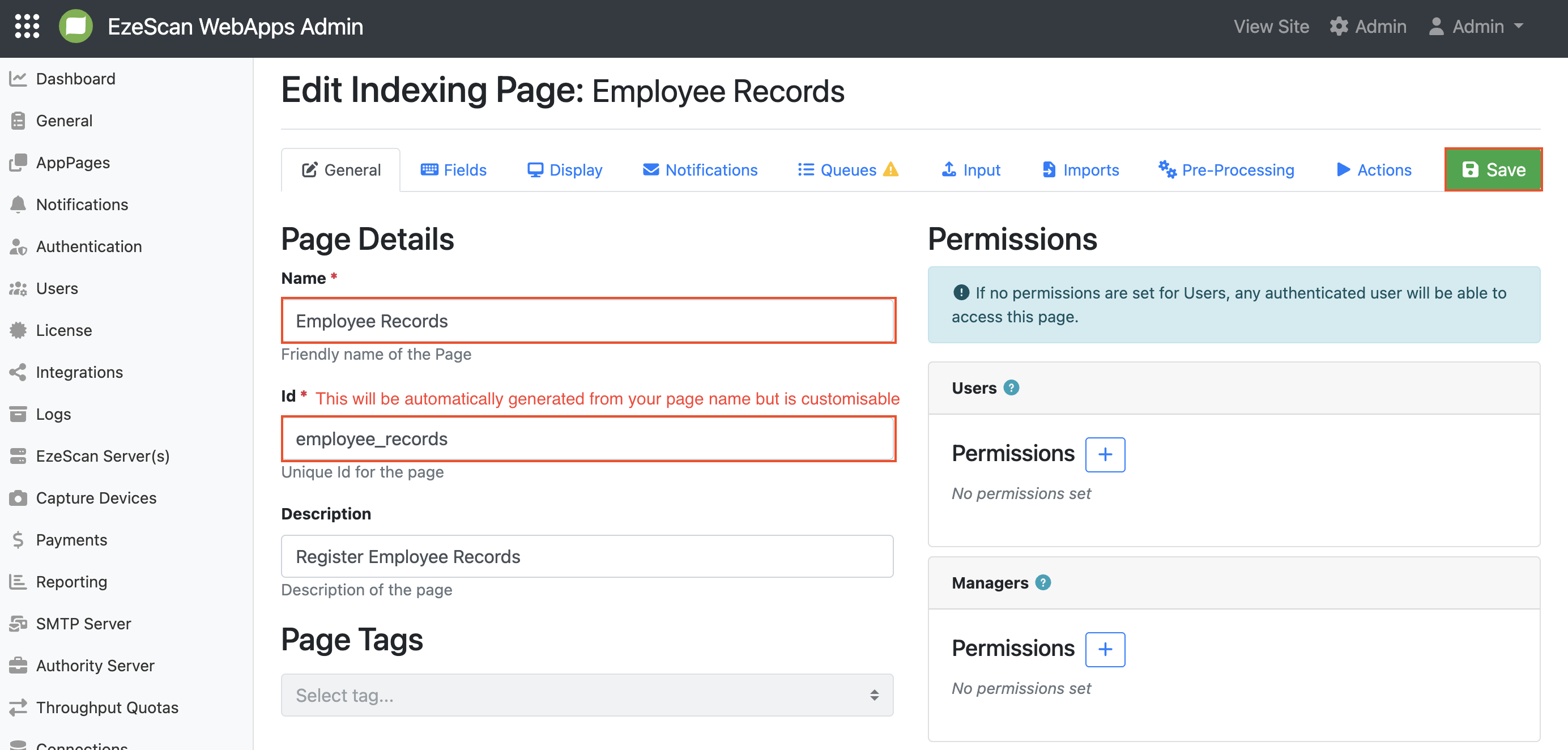The width and height of the screenshot is (1568, 750).
Task: Click the Admin gear settings link
Action: (x=1367, y=26)
